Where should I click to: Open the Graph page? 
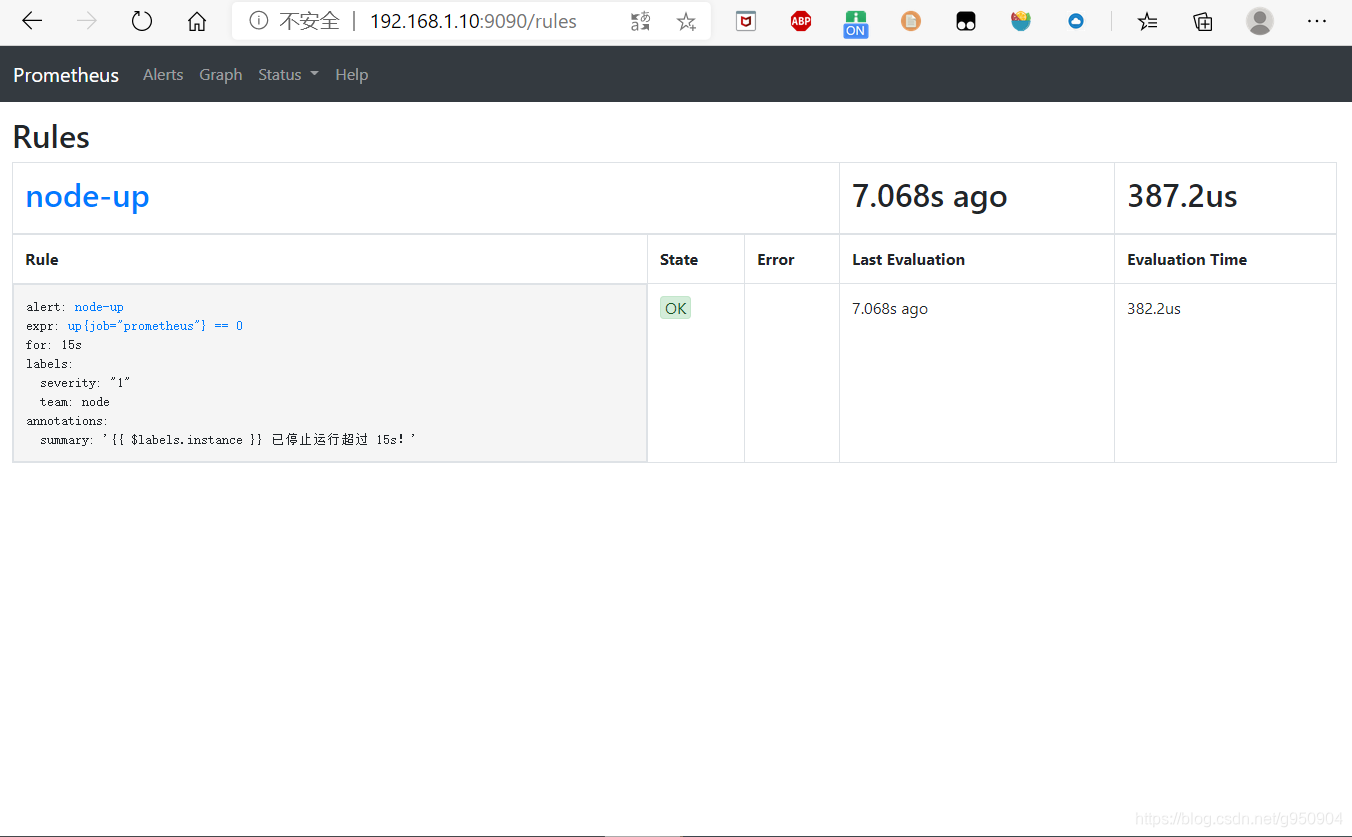tap(221, 75)
